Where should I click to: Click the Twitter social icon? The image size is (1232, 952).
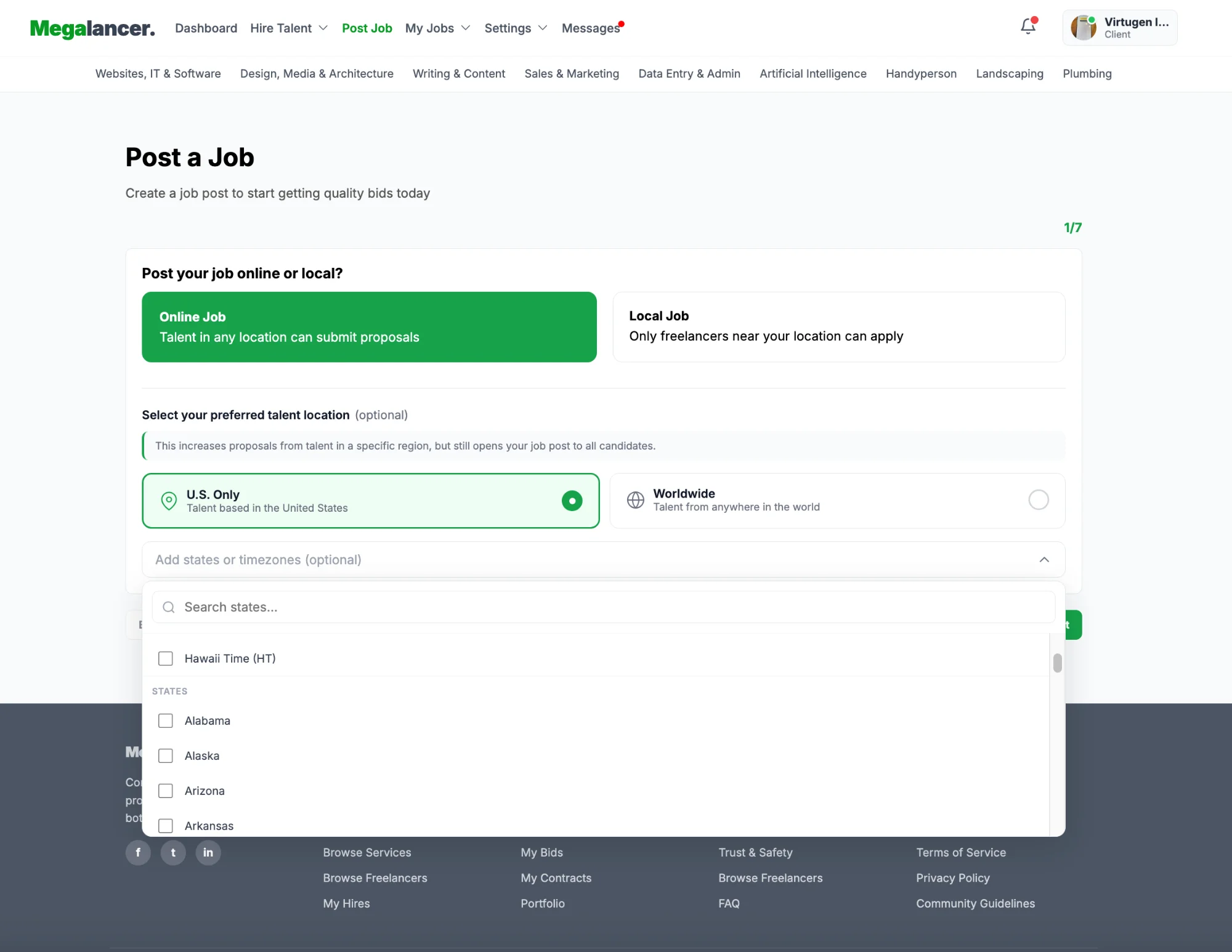click(173, 852)
